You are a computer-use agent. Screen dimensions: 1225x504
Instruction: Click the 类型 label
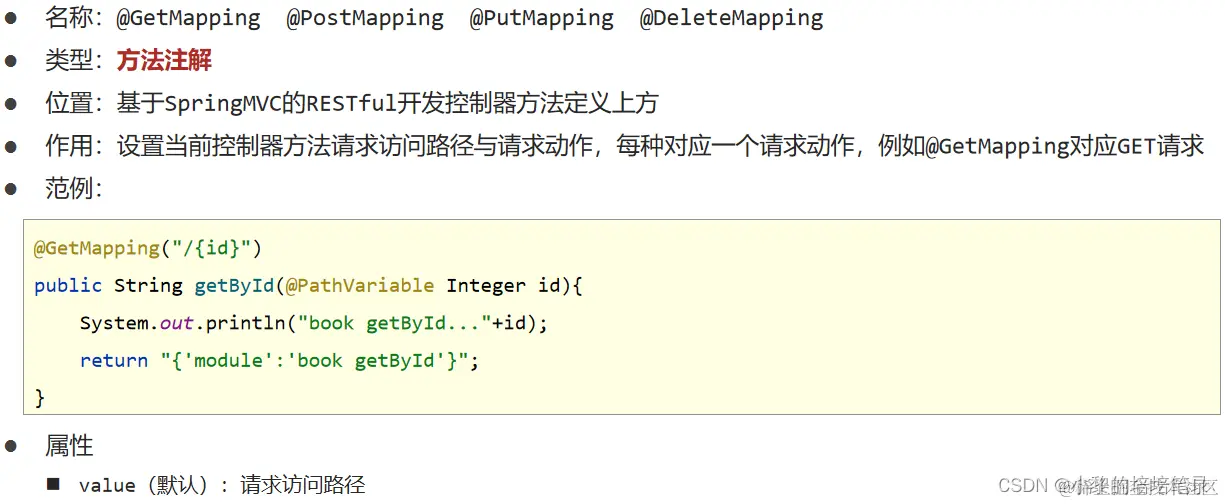(x=73, y=60)
